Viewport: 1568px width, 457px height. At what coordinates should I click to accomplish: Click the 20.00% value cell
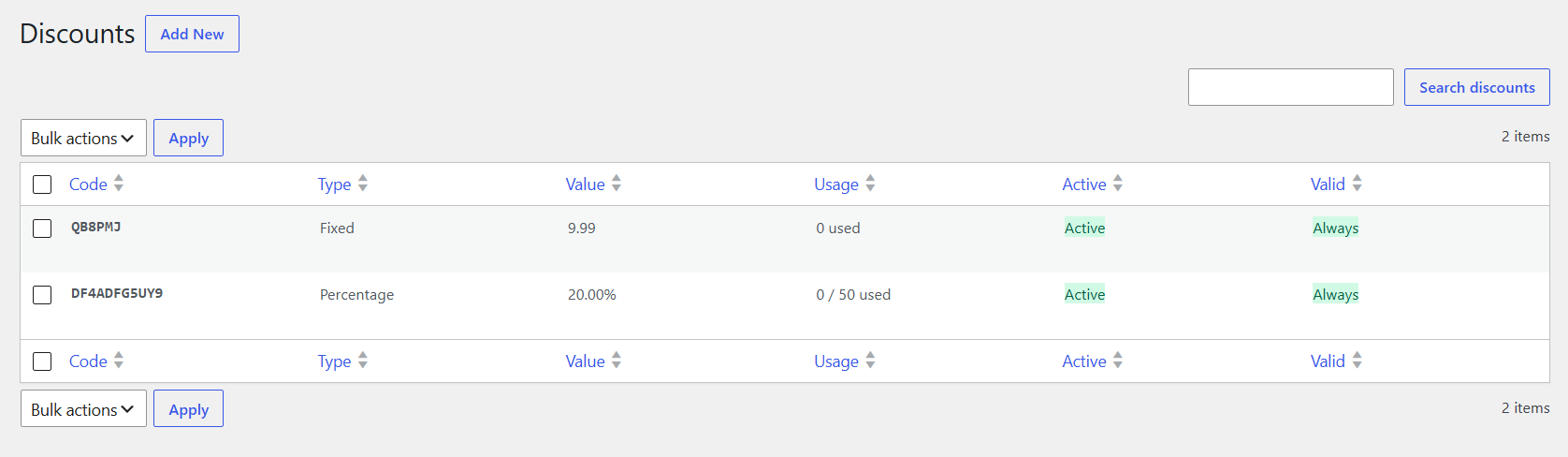point(591,295)
